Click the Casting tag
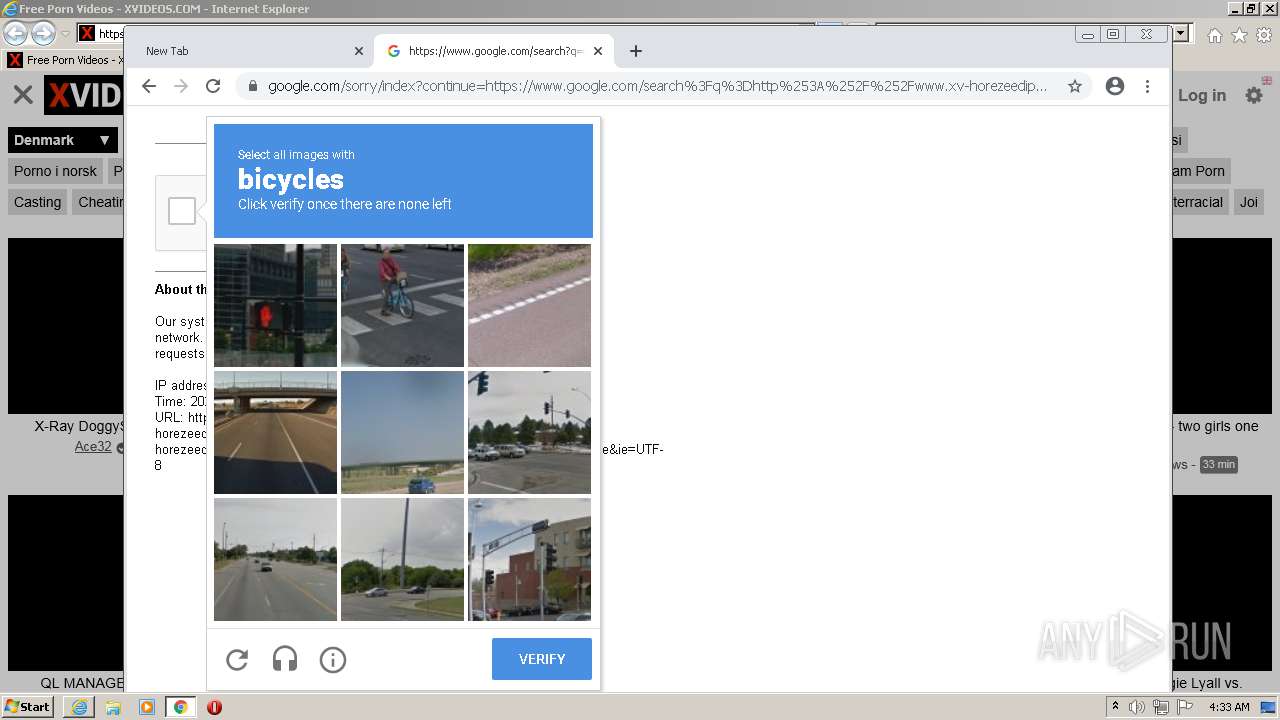This screenshot has width=1280, height=720. 38,202
